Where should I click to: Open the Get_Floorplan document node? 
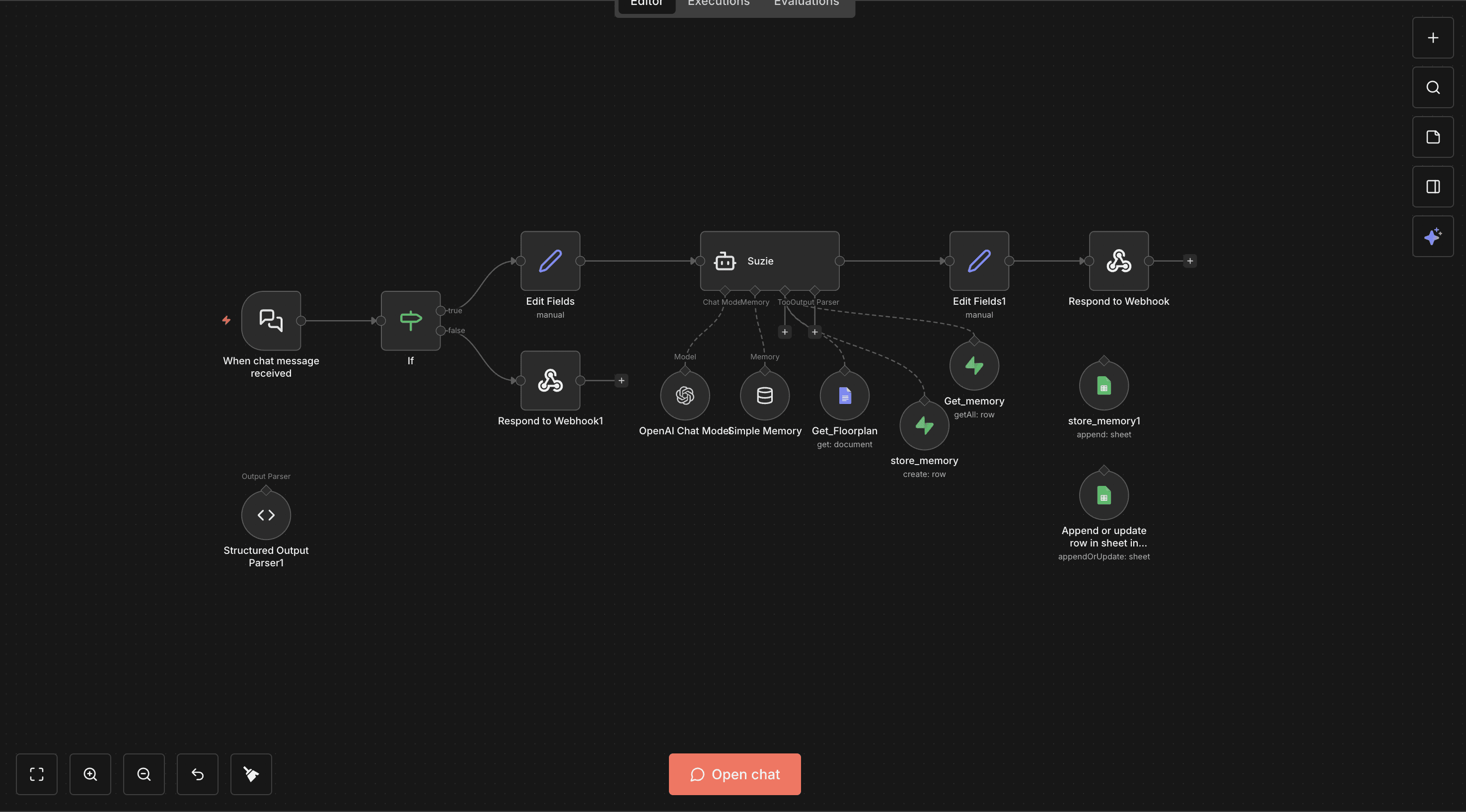click(844, 395)
